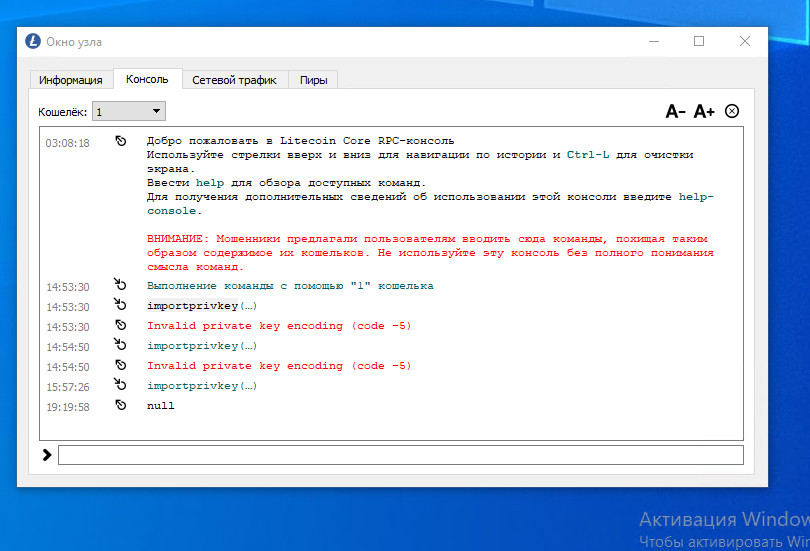Click the Выполнение команды wallet message
This screenshot has height=551, width=810.
pos(290,286)
